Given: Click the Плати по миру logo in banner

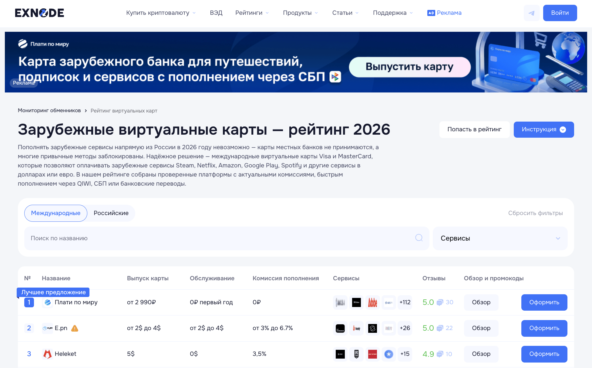Looking at the screenshot, I should (x=23, y=44).
